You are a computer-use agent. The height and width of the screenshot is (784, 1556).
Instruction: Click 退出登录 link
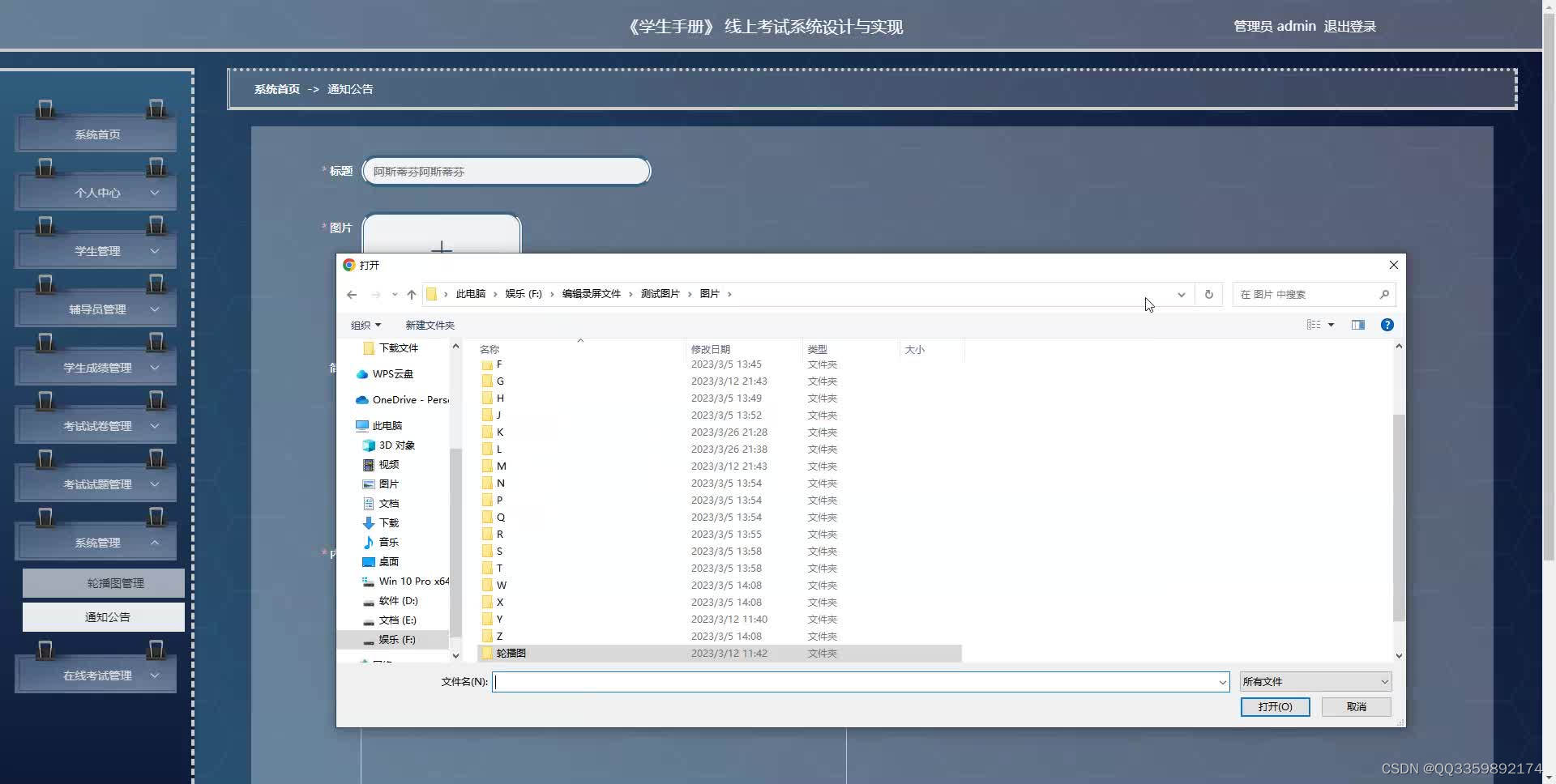click(1349, 27)
